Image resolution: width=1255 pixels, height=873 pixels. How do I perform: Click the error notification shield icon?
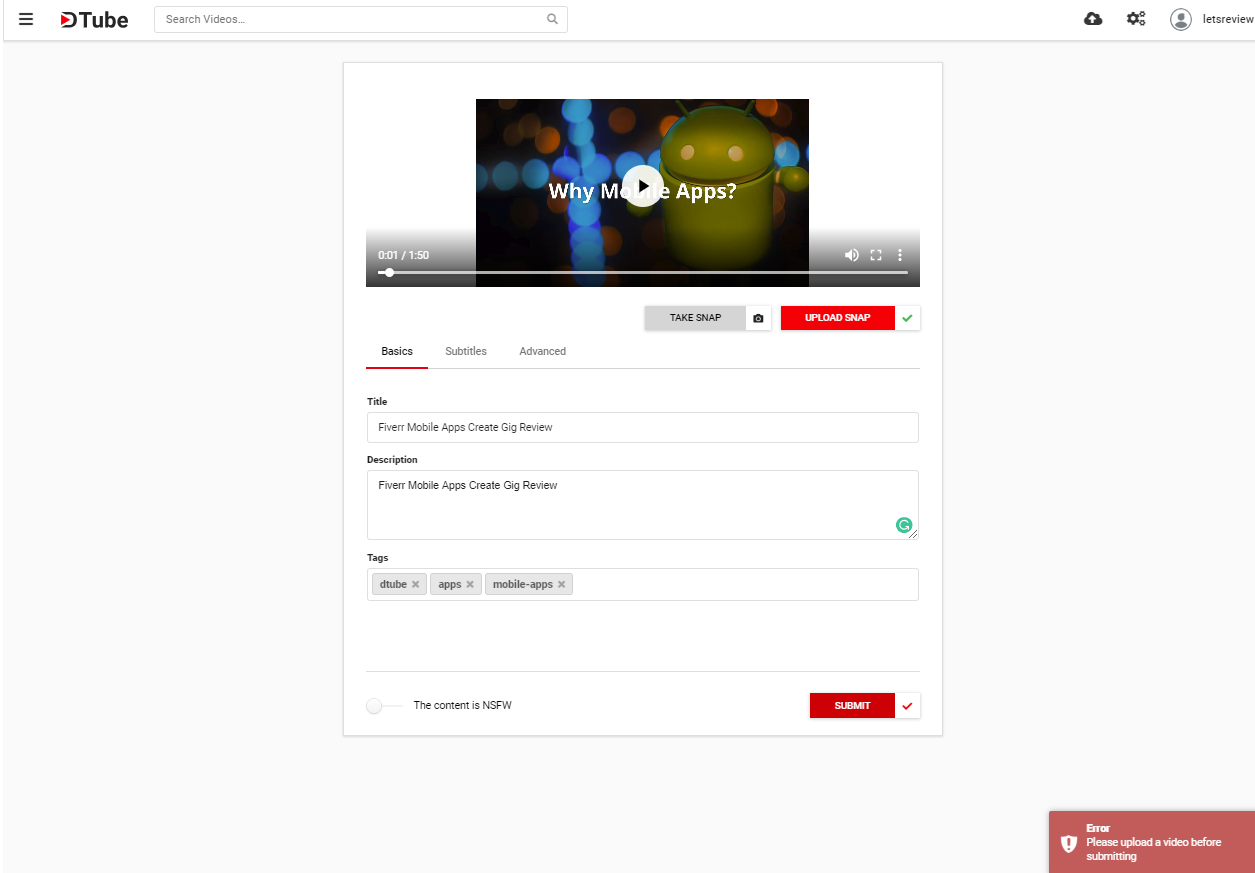[x=1069, y=843]
